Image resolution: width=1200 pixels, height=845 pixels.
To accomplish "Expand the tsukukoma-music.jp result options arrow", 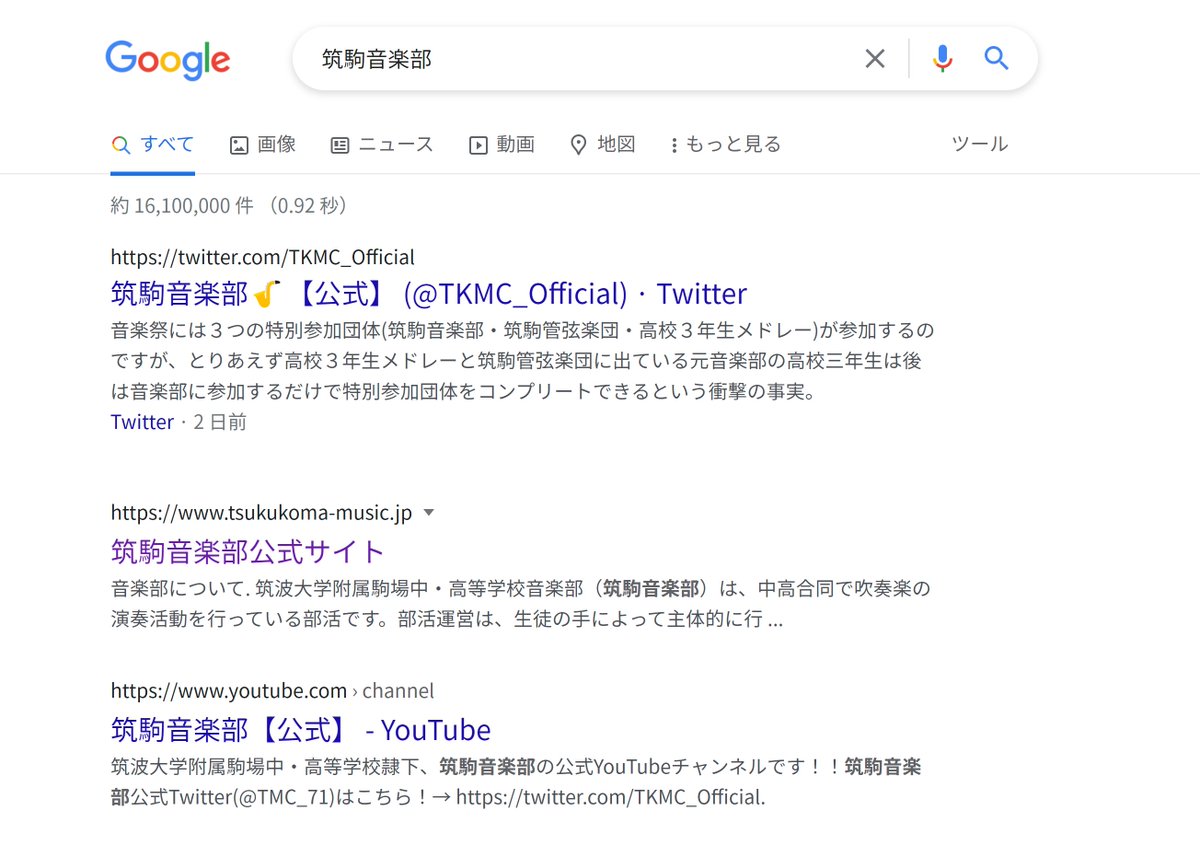I will (x=429, y=512).
